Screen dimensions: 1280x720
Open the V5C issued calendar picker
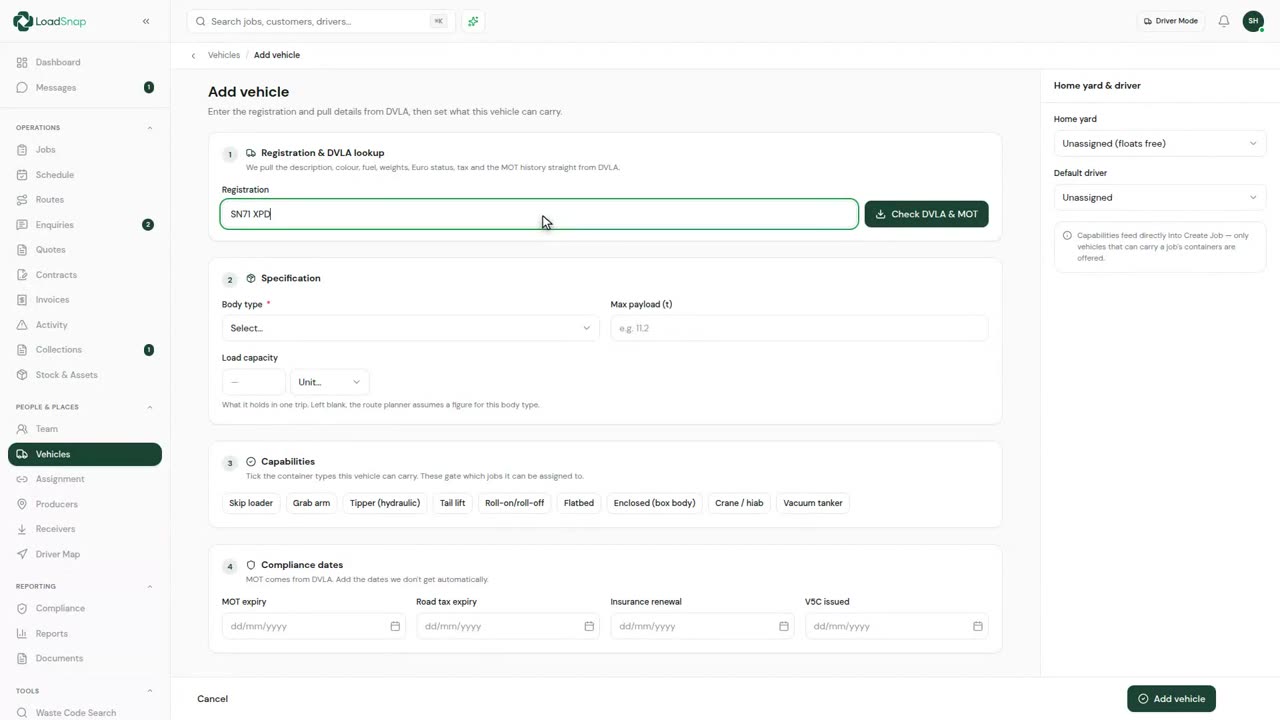(x=977, y=626)
